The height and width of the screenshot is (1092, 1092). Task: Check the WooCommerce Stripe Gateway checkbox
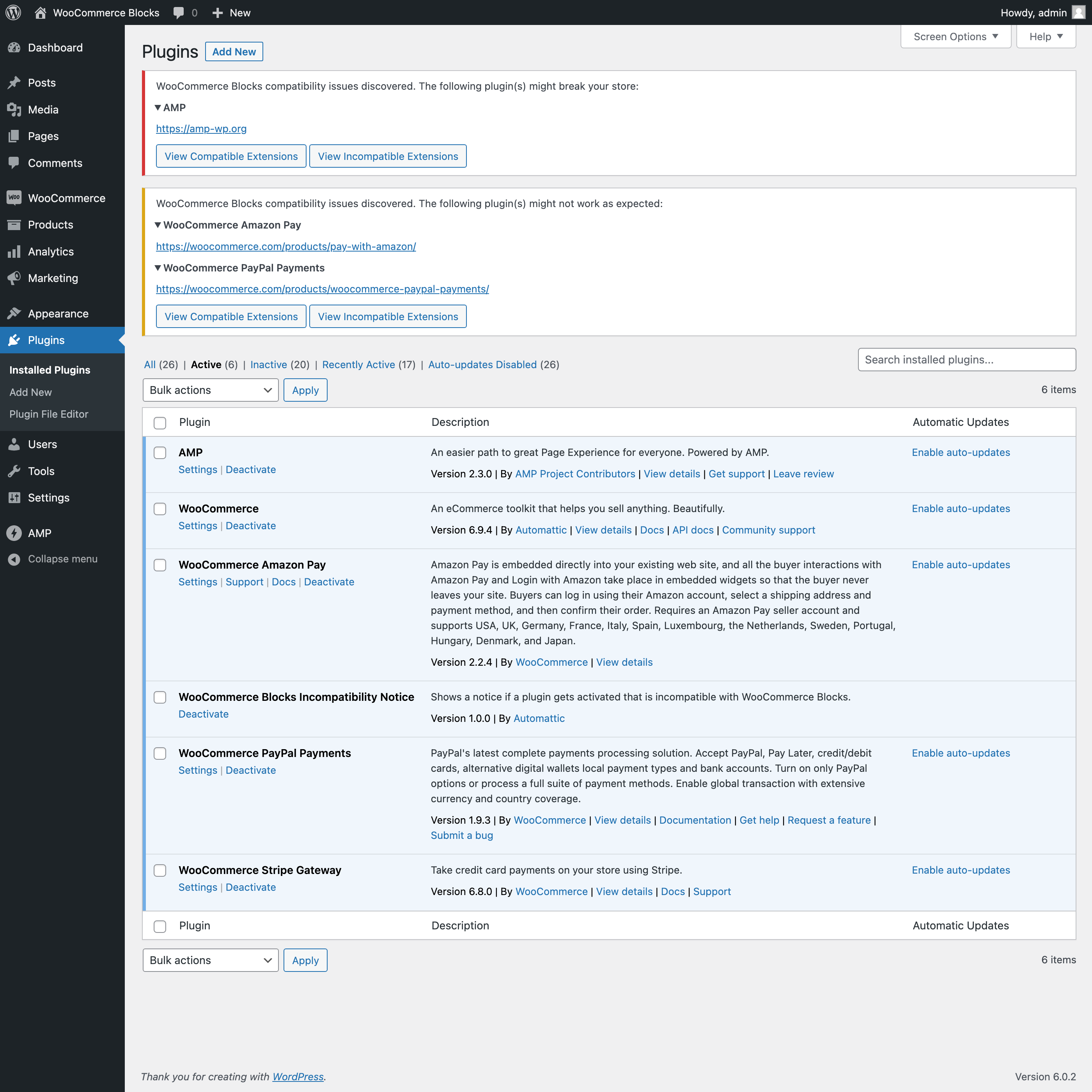click(160, 870)
